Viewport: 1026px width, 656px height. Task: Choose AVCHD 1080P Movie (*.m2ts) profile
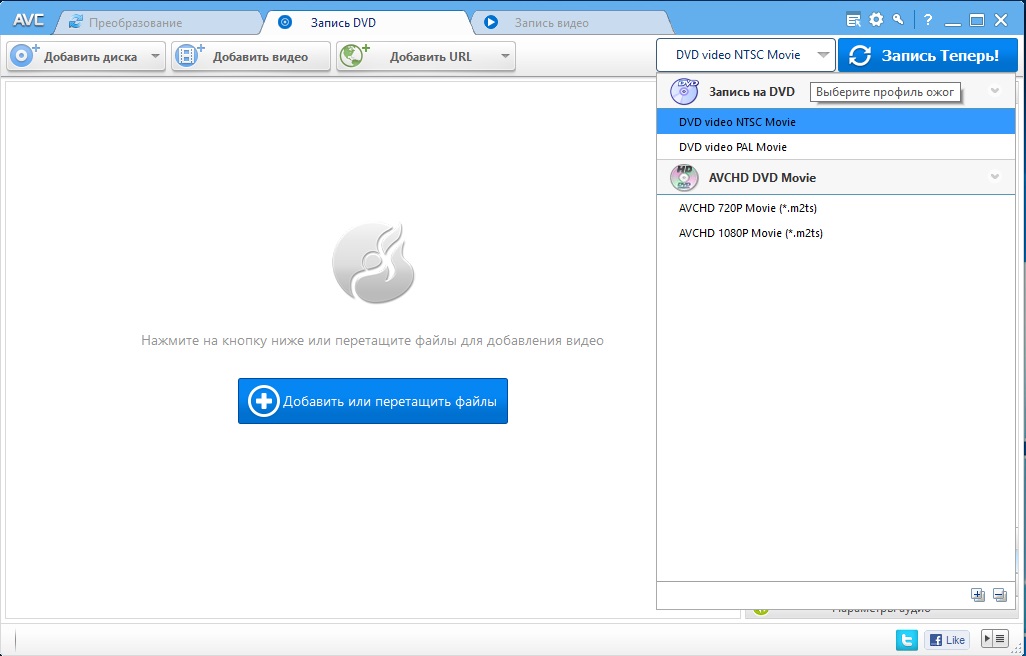click(750, 233)
